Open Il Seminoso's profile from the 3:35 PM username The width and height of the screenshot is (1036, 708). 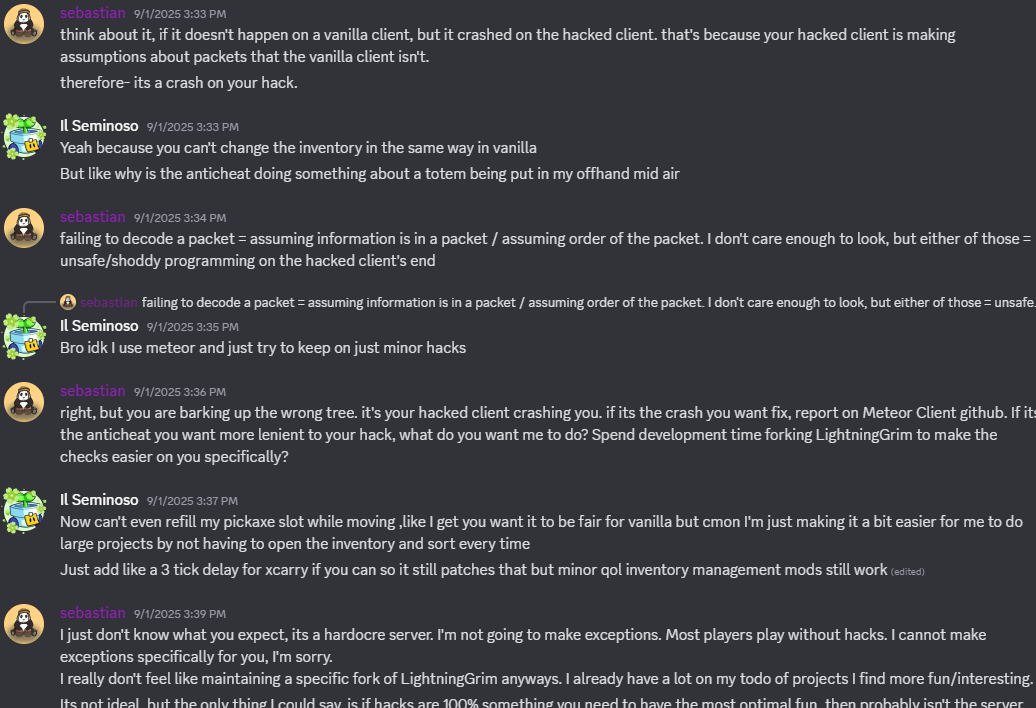tap(99, 326)
